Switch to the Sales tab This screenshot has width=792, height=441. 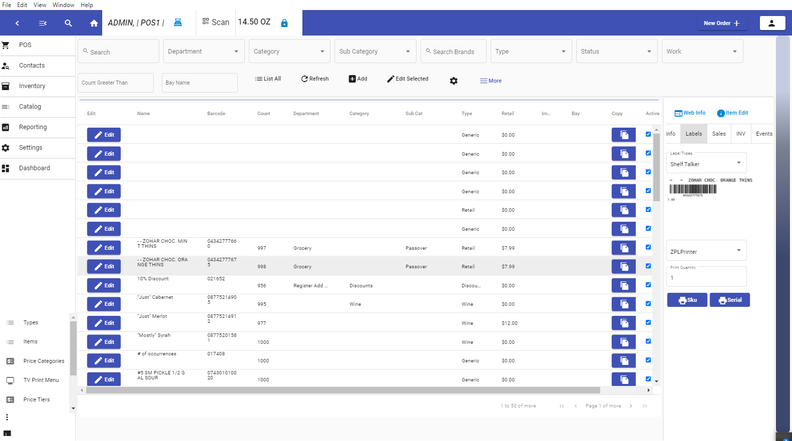719,134
